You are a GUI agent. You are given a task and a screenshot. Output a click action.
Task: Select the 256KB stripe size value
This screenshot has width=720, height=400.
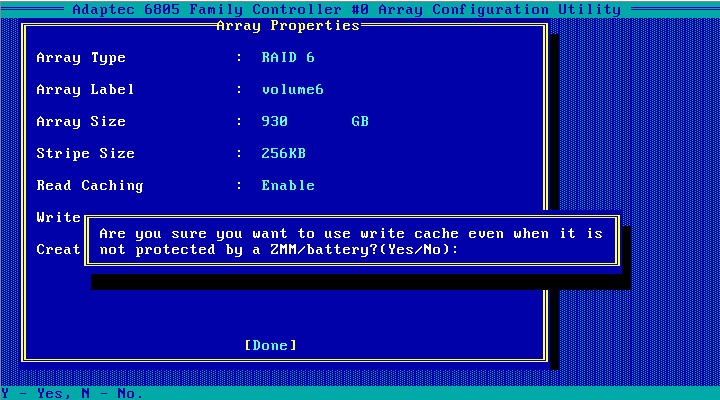pyautogui.click(x=284, y=153)
